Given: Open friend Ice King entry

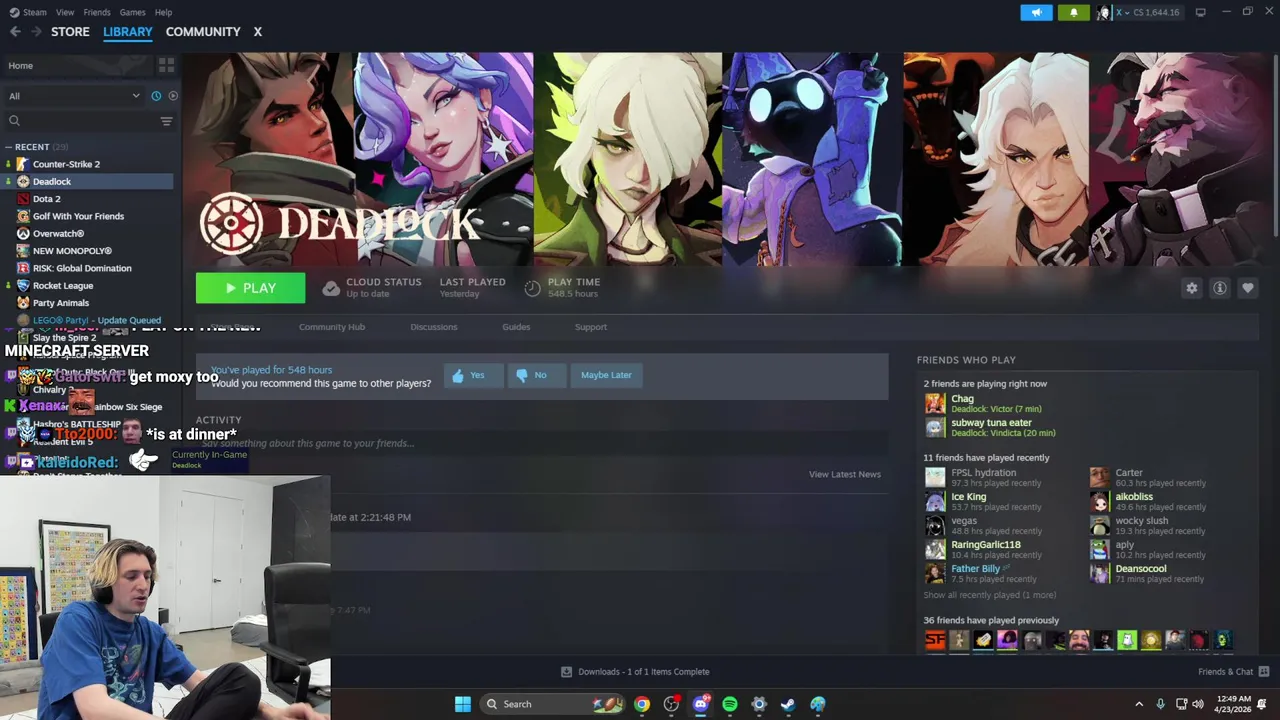Looking at the screenshot, I should [x=984, y=501].
